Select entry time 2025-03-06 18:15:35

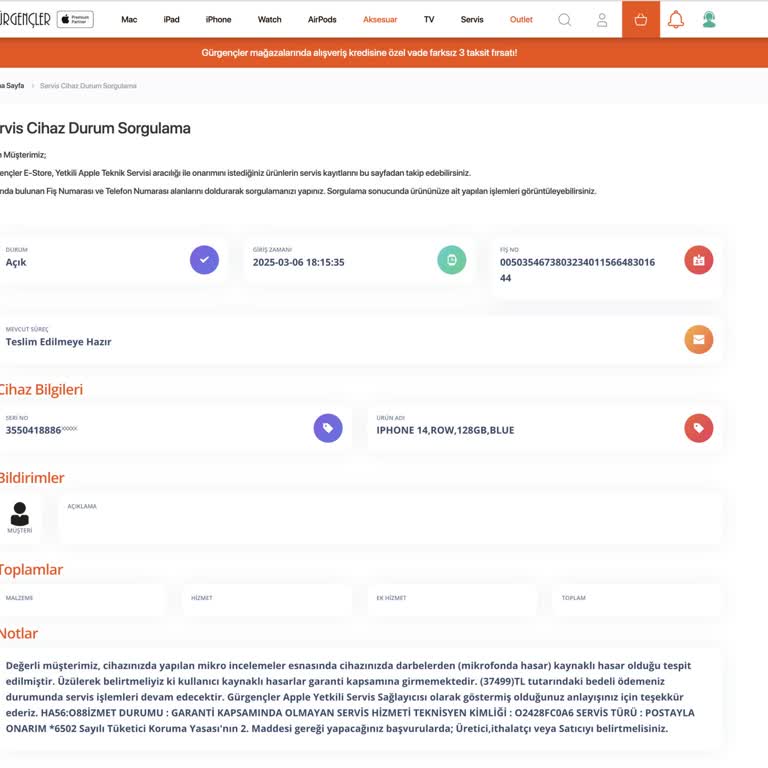pos(298,263)
